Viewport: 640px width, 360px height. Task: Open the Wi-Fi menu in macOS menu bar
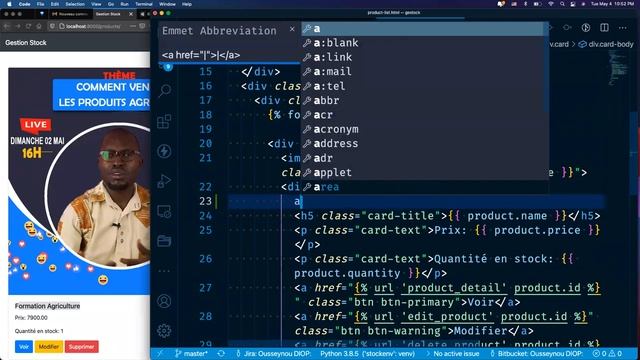pos(551,4)
